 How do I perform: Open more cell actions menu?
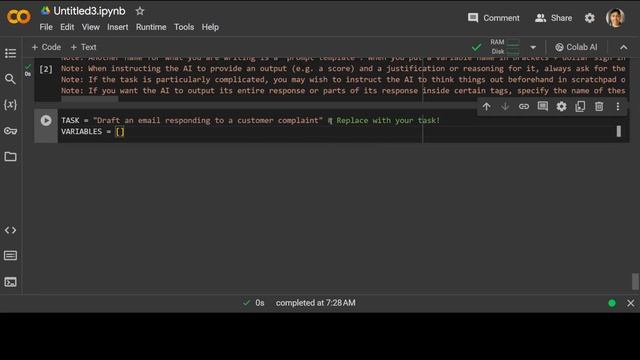click(x=618, y=107)
